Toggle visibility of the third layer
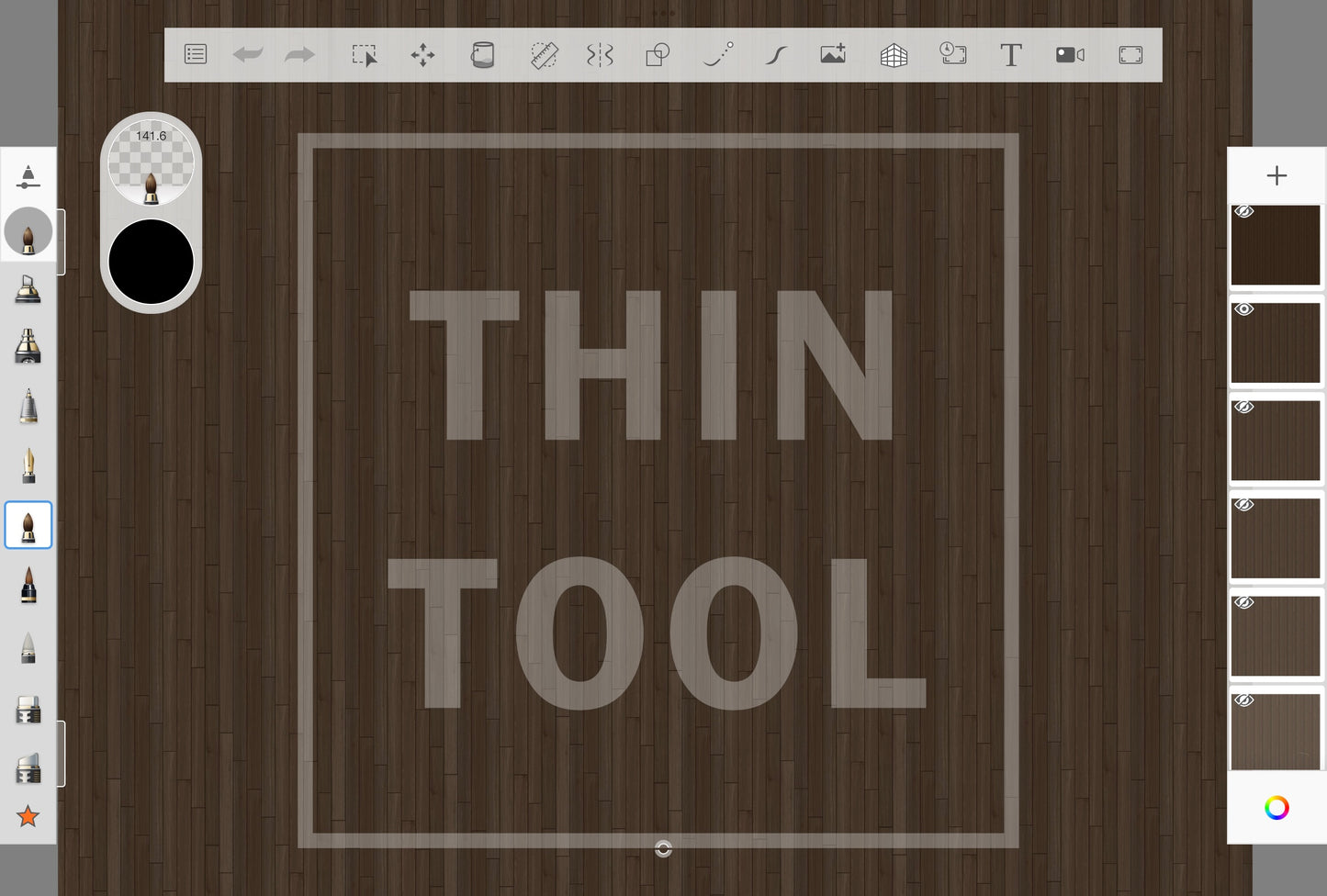The height and width of the screenshot is (896, 1327). click(1244, 408)
